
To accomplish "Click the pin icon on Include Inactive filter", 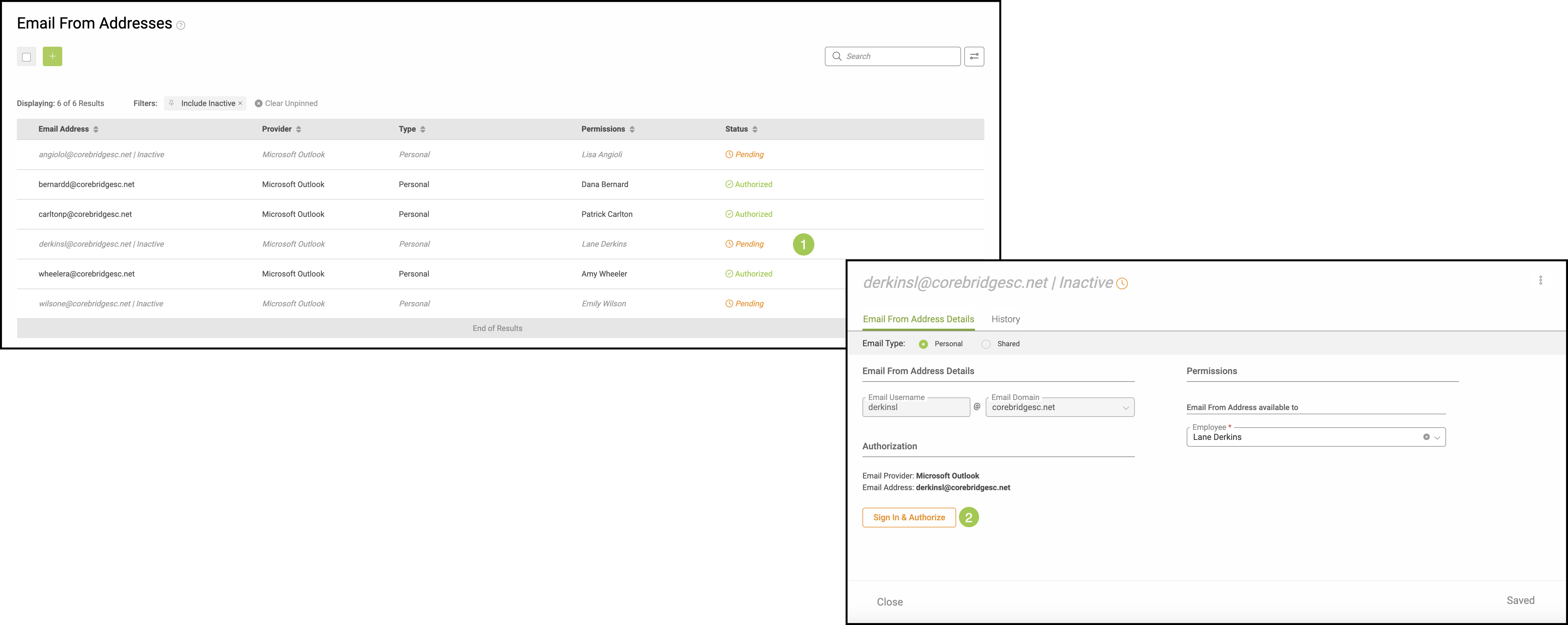I will 172,103.
